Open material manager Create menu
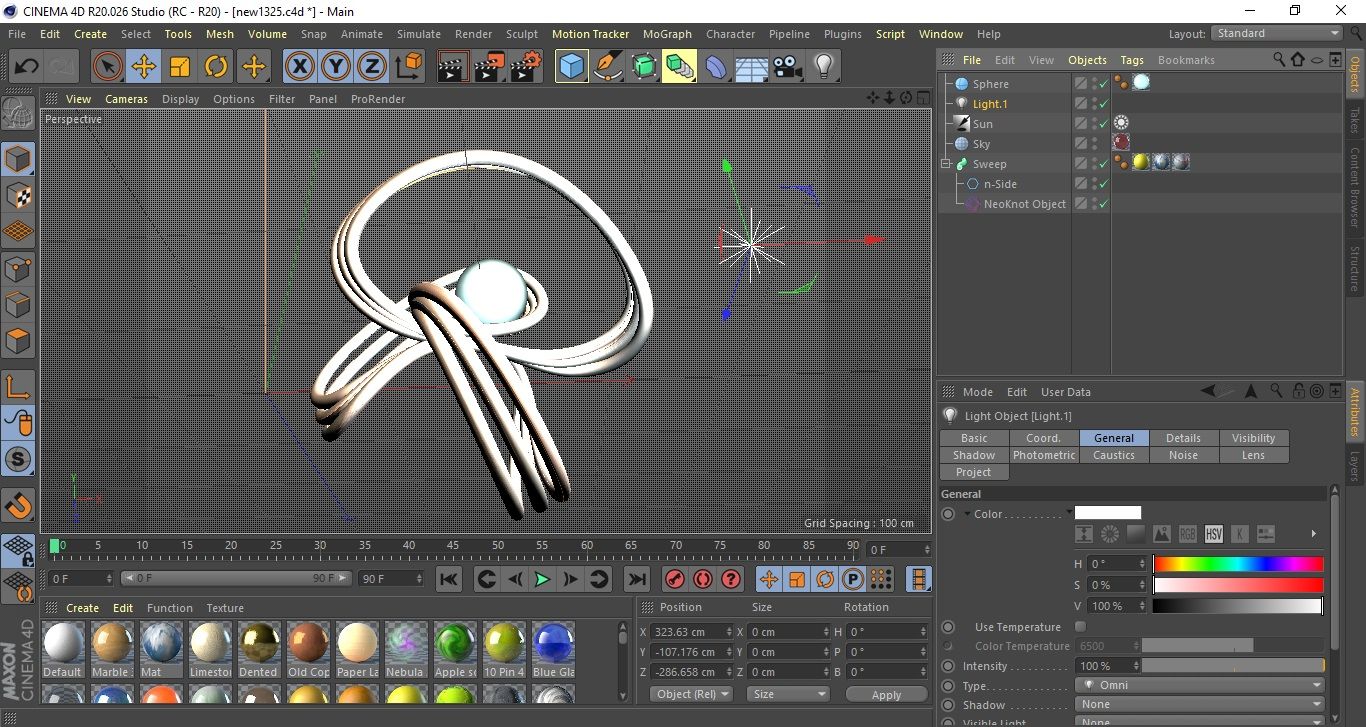 (82, 608)
